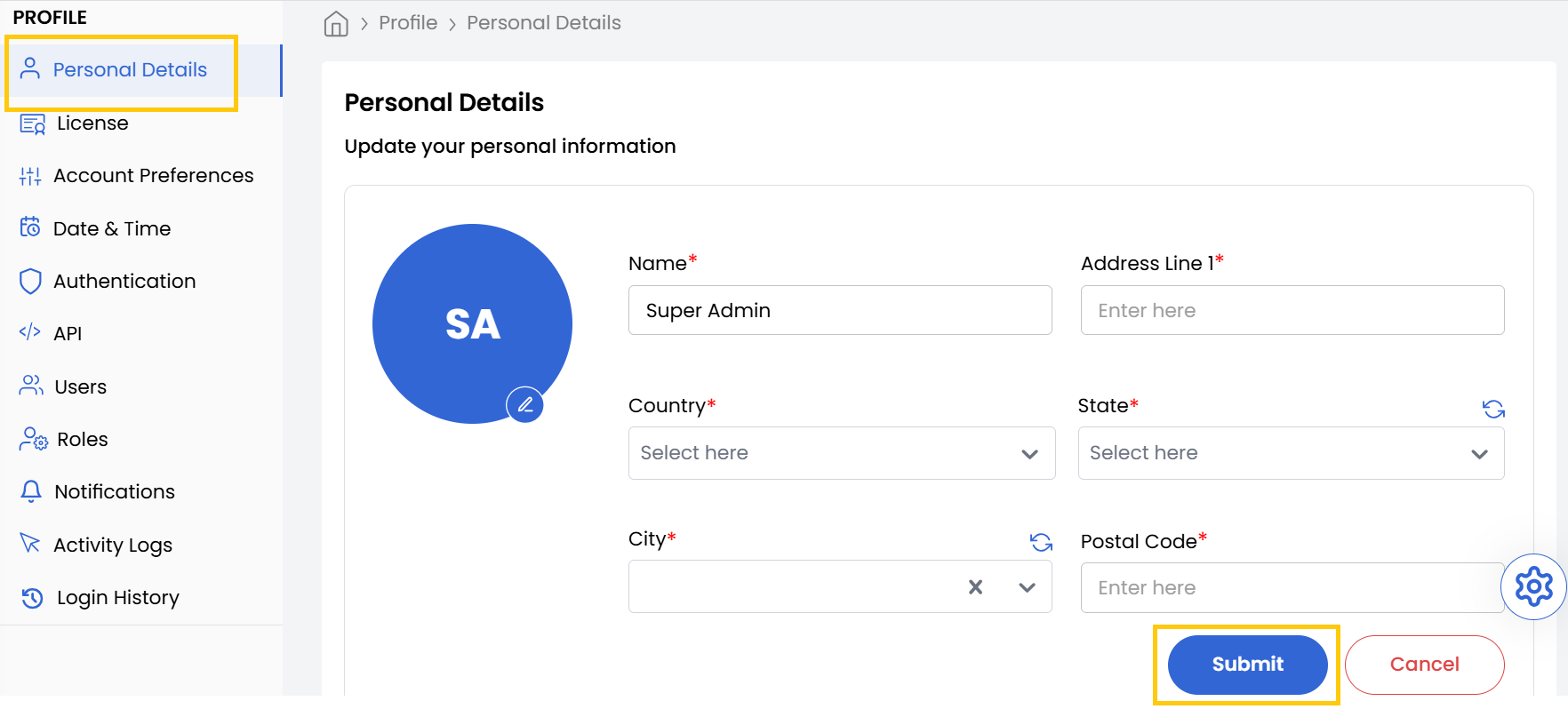Click the Notifications bell icon

(31, 491)
